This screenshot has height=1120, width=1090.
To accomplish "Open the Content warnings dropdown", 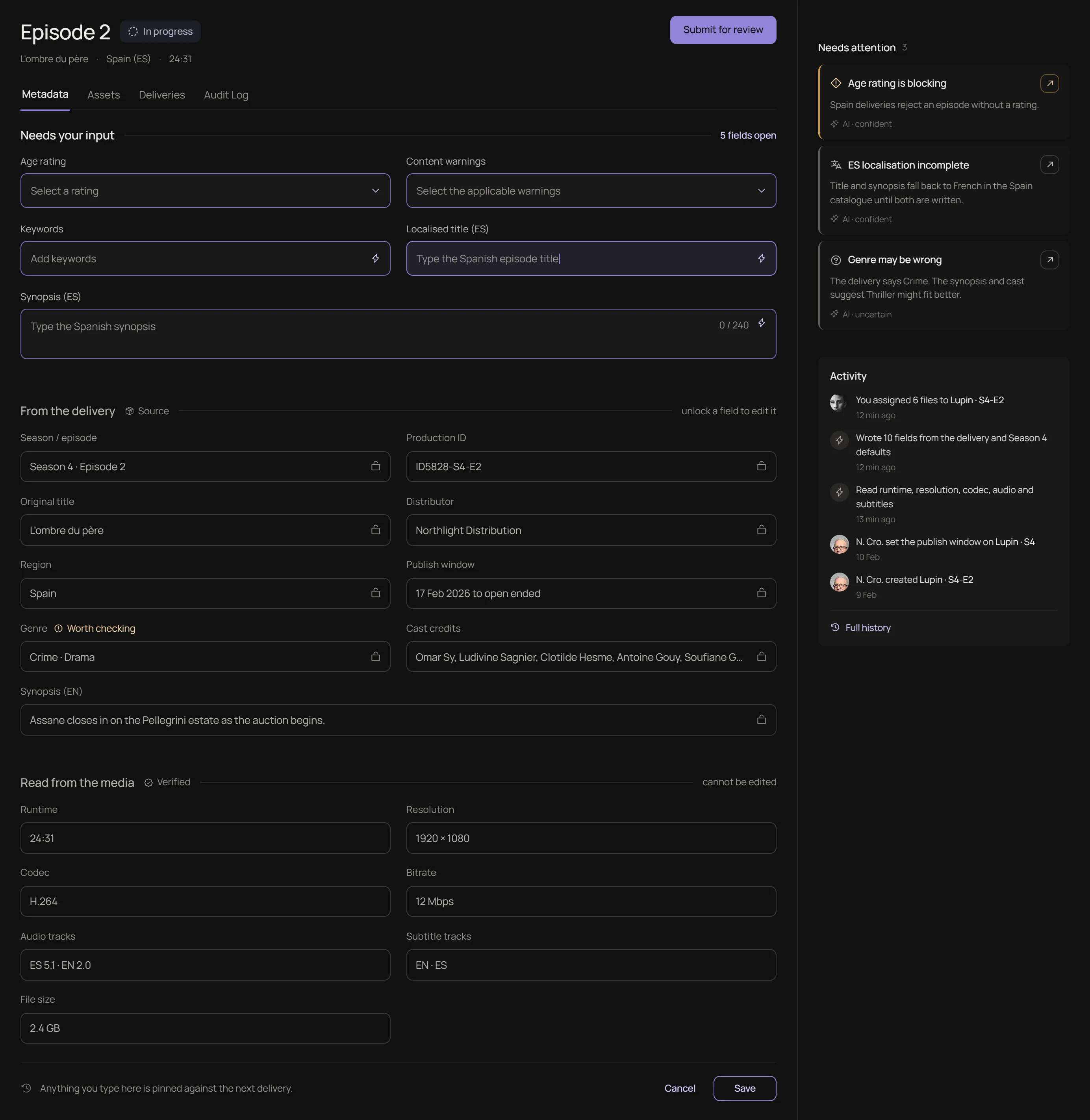I will pyautogui.click(x=591, y=191).
